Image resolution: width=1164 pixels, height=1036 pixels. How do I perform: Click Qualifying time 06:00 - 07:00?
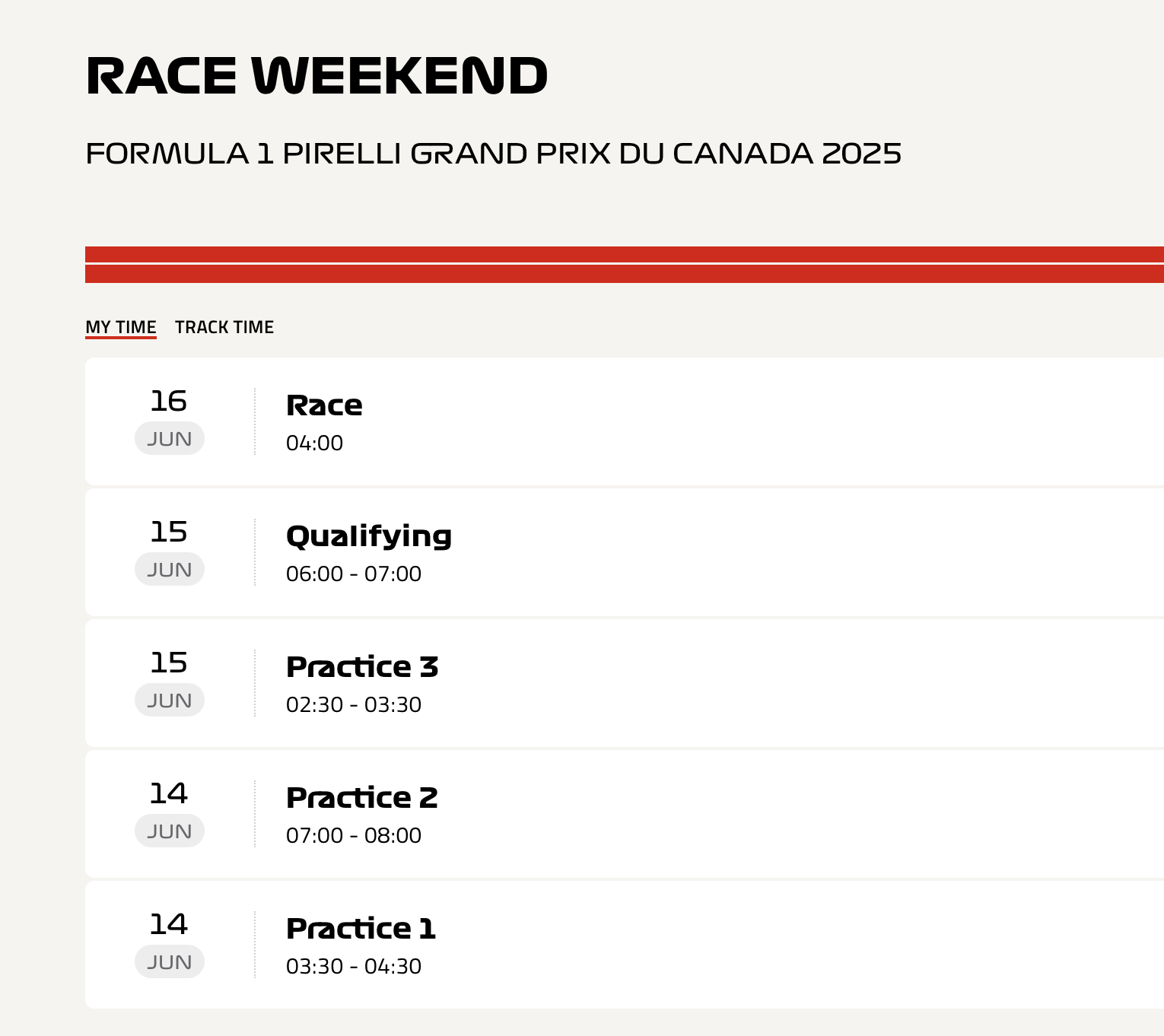click(354, 574)
